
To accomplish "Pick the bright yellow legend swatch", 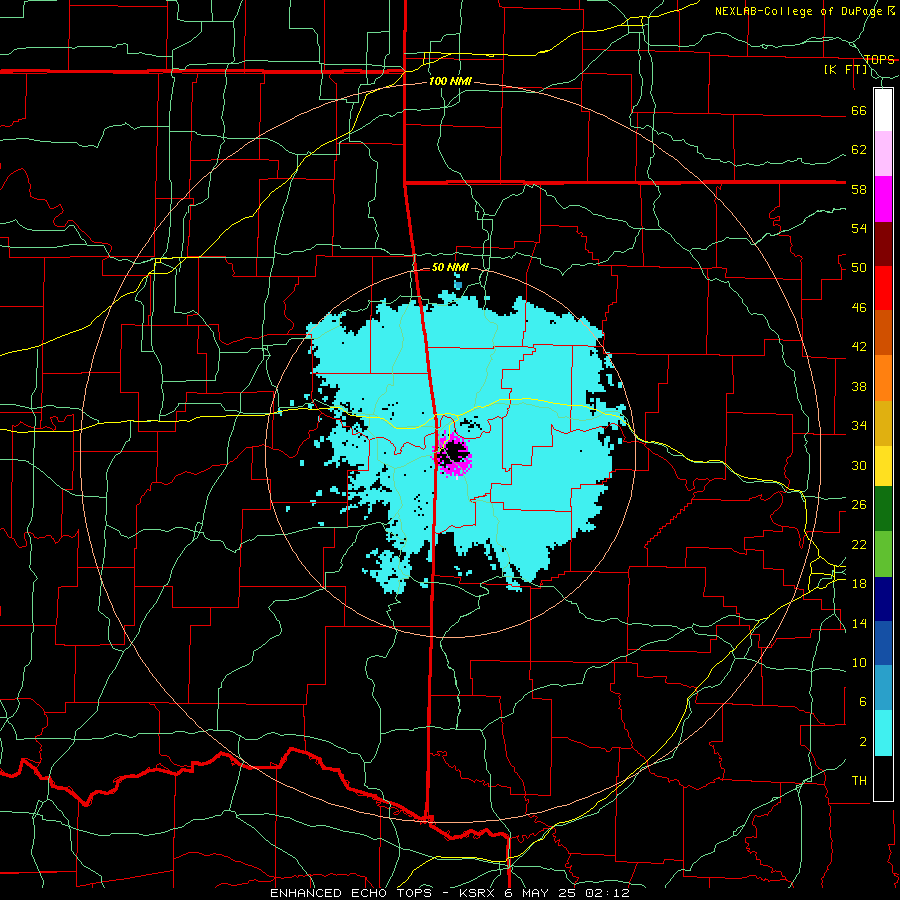I will click(x=883, y=466).
